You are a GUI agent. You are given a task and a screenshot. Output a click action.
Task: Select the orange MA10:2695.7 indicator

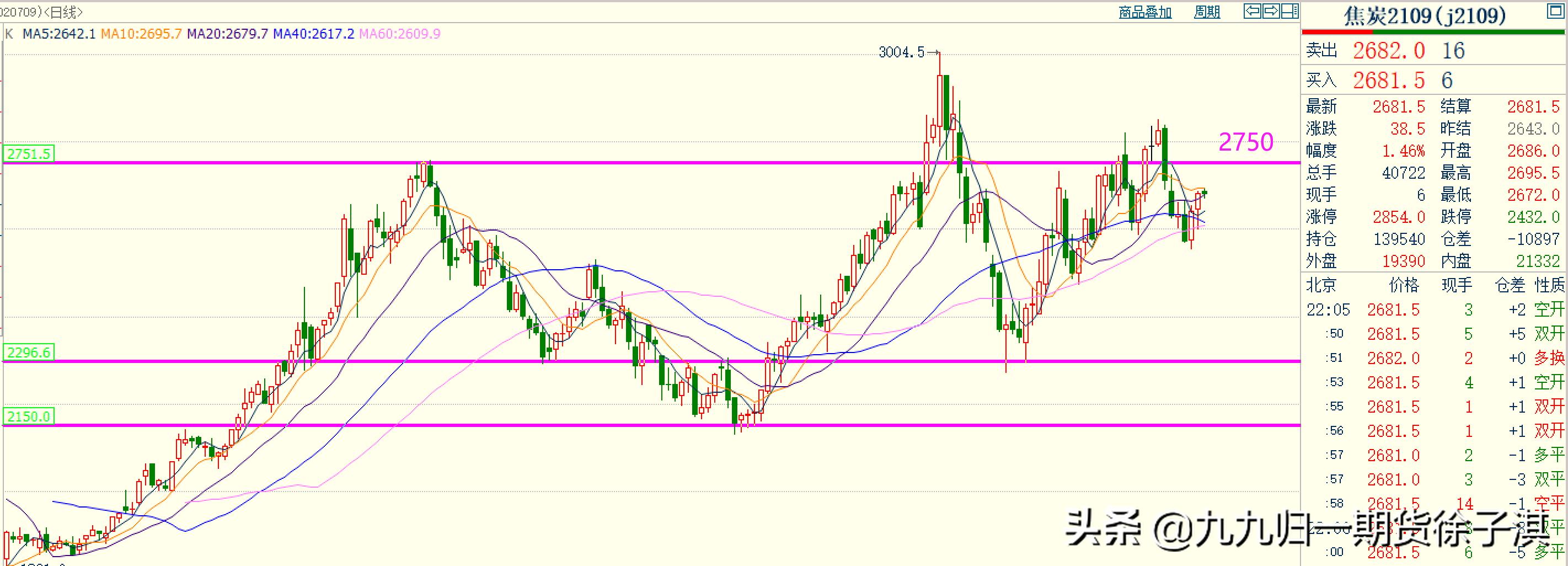tap(141, 34)
